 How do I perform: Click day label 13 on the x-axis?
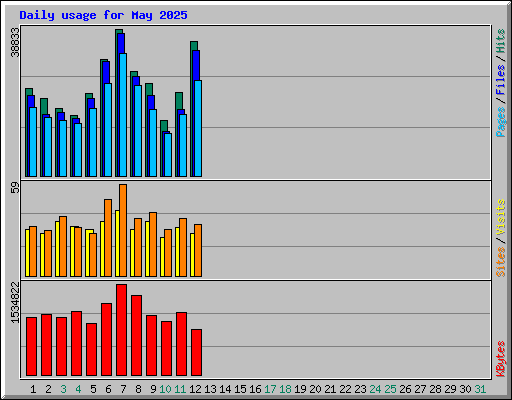click(x=210, y=389)
